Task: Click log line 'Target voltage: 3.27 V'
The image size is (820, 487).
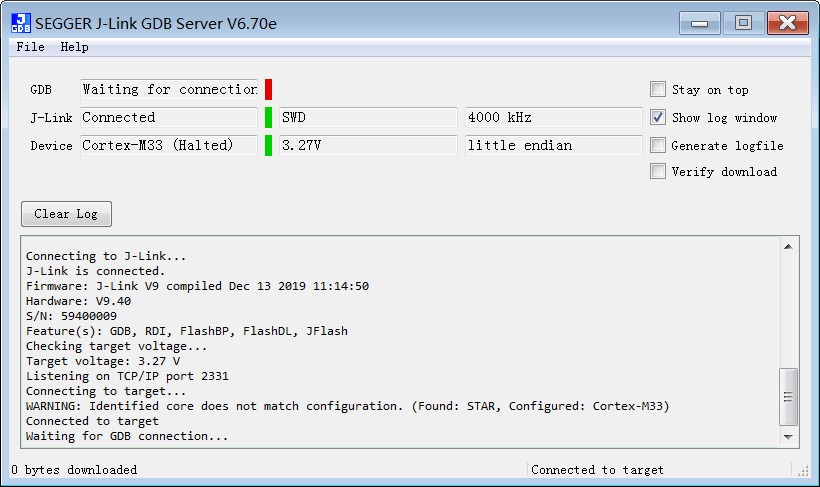Action: [103, 361]
